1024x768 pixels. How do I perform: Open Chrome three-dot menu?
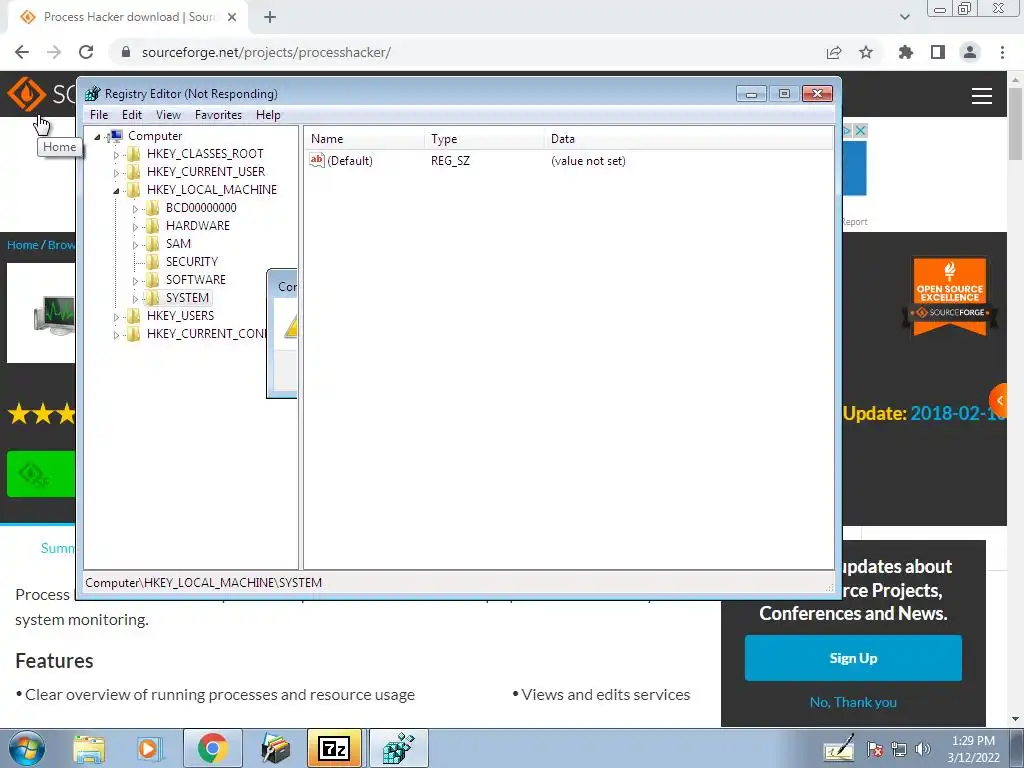tap(1002, 52)
